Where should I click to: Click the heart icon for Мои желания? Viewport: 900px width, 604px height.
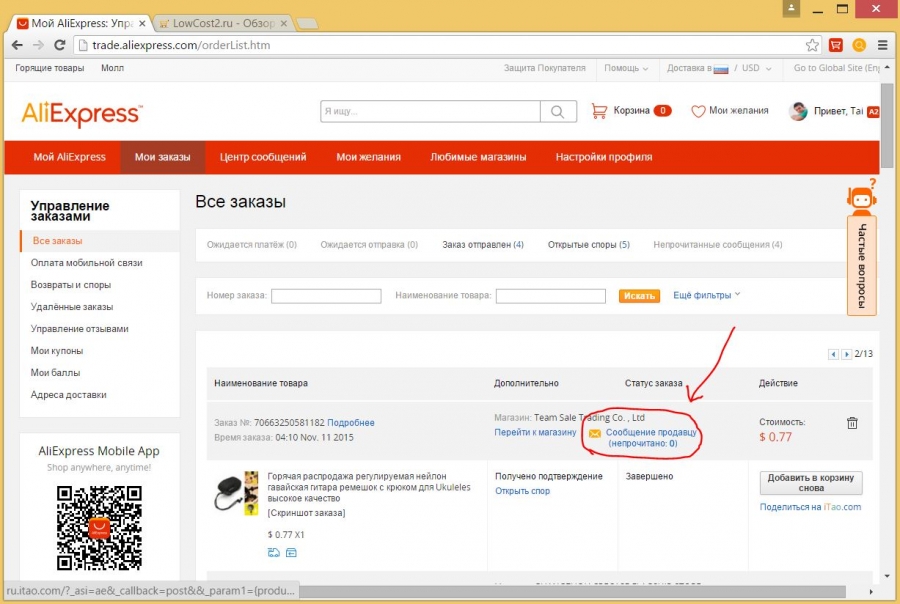click(x=698, y=111)
